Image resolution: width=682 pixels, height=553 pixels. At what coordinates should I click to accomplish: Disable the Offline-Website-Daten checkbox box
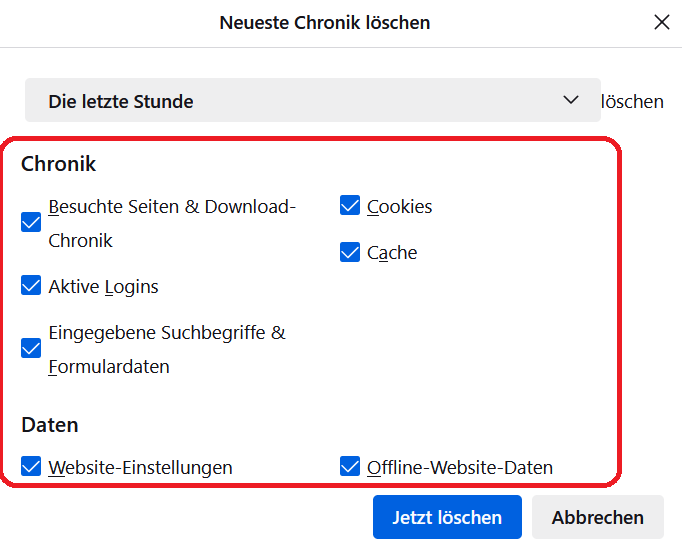[350, 467]
